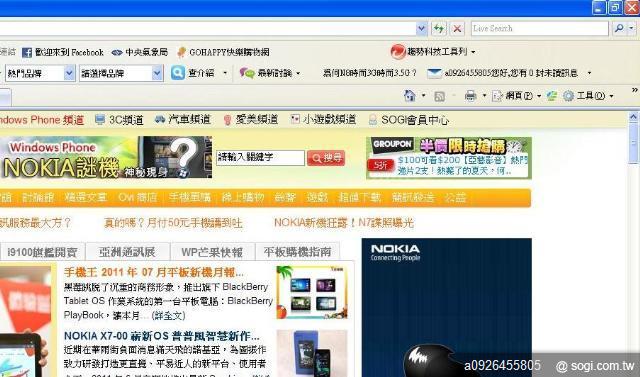
Task: Open the tablets thumbnail image
Action: [312, 292]
